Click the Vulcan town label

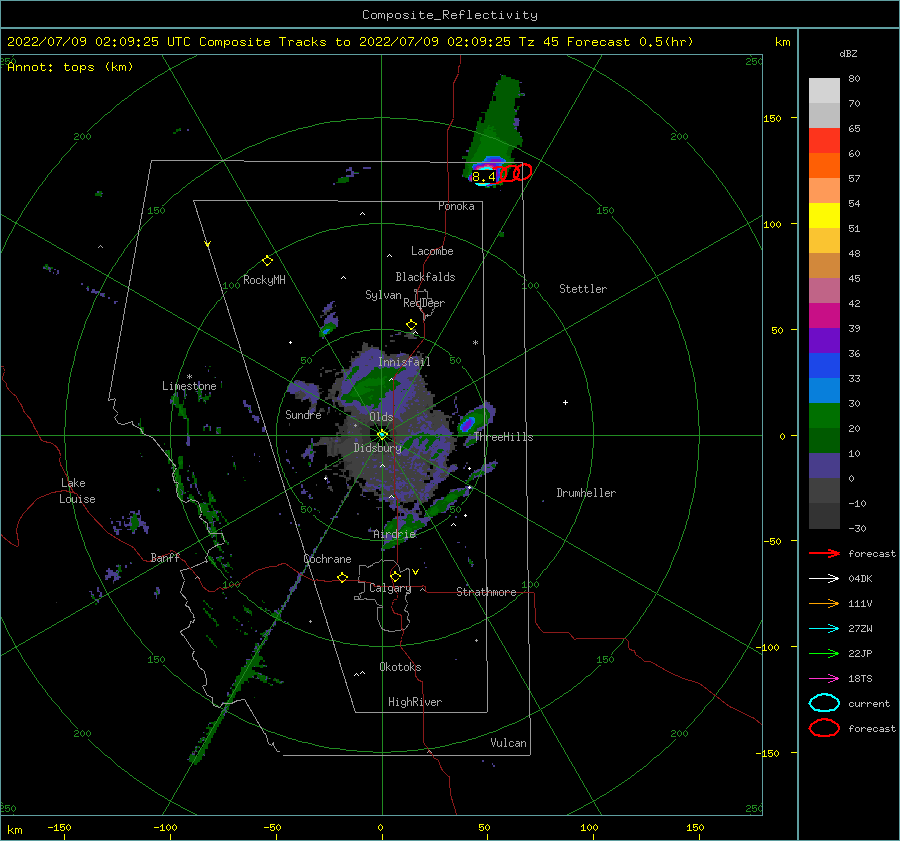(508, 743)
